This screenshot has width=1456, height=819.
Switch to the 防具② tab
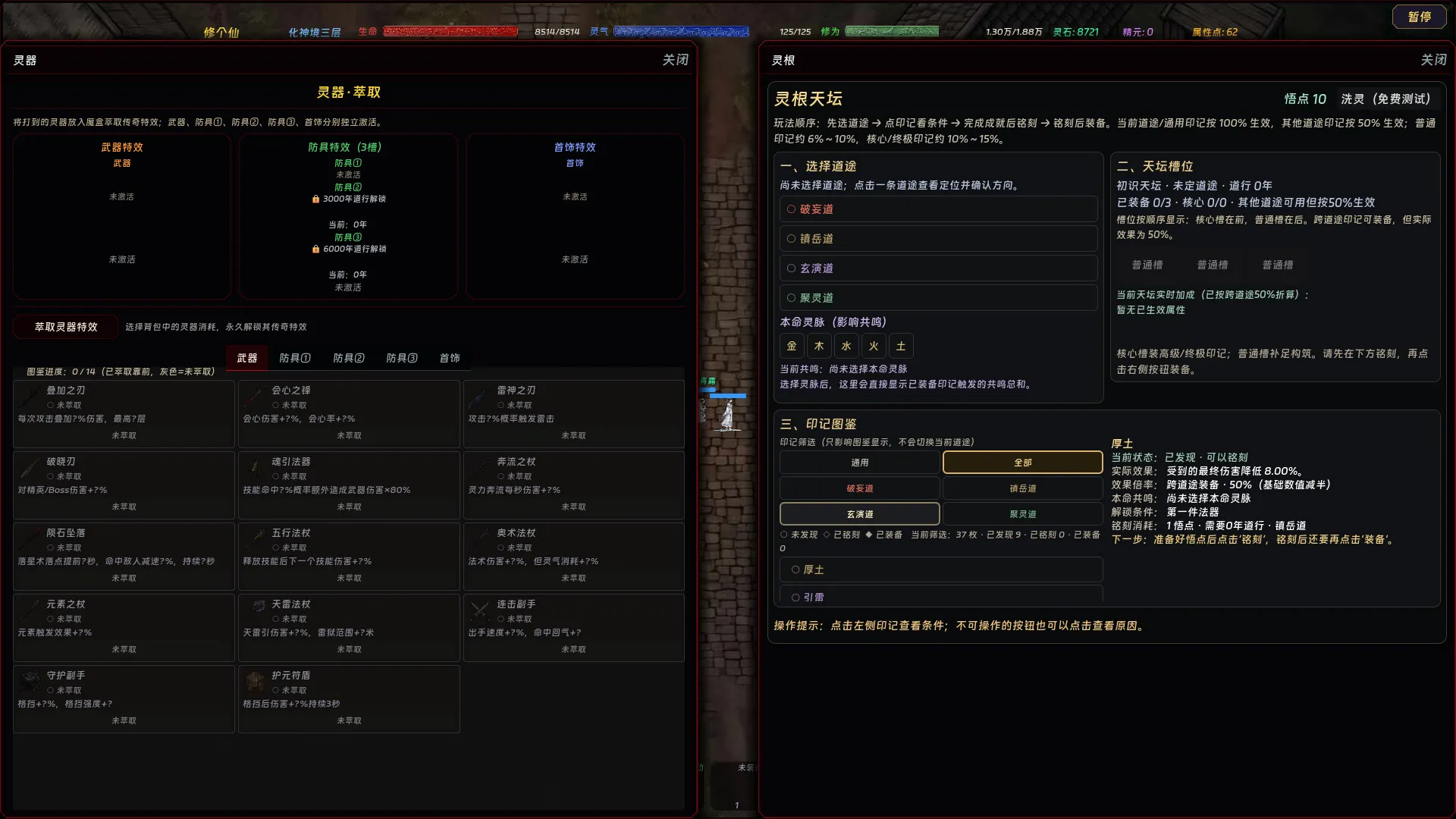(x=349, y=358)
